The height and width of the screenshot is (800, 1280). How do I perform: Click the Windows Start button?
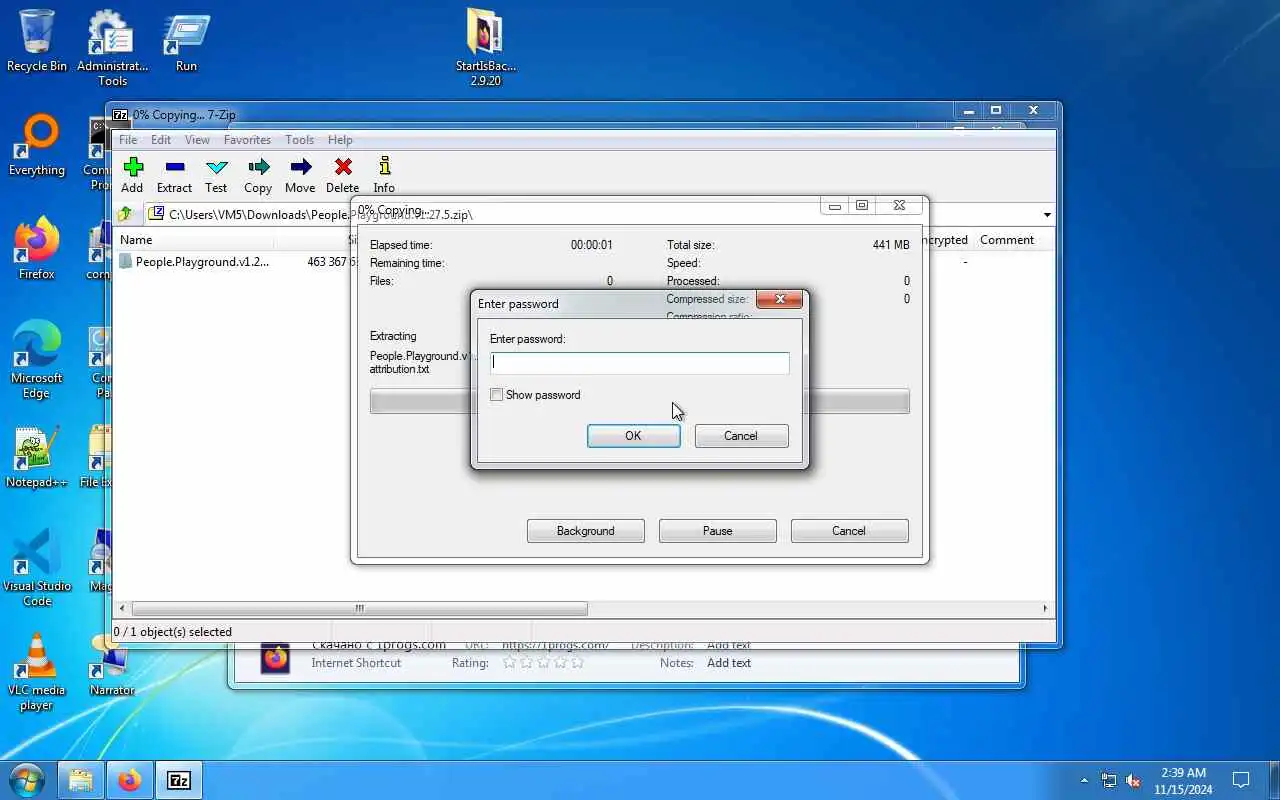coord(25,780)
